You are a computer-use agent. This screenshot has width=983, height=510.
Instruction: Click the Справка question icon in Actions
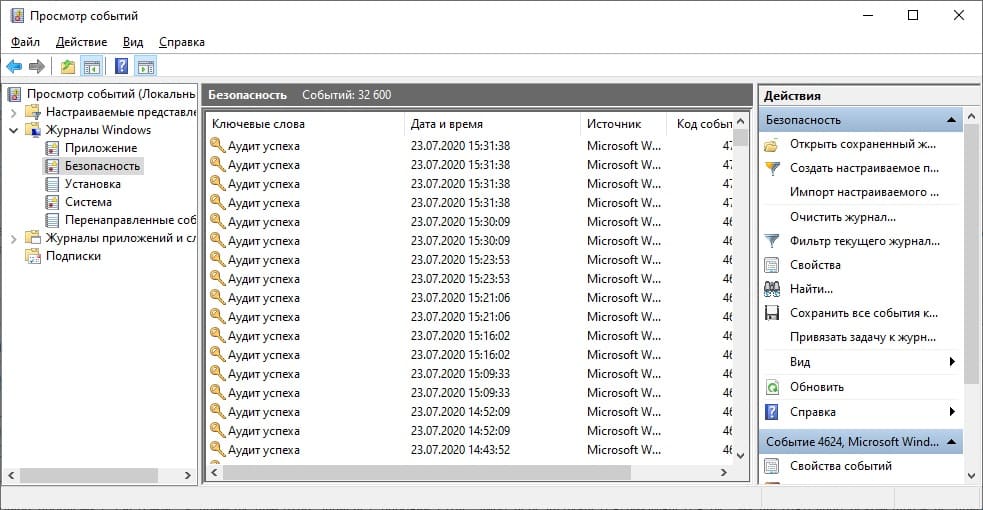coord(772,412)
